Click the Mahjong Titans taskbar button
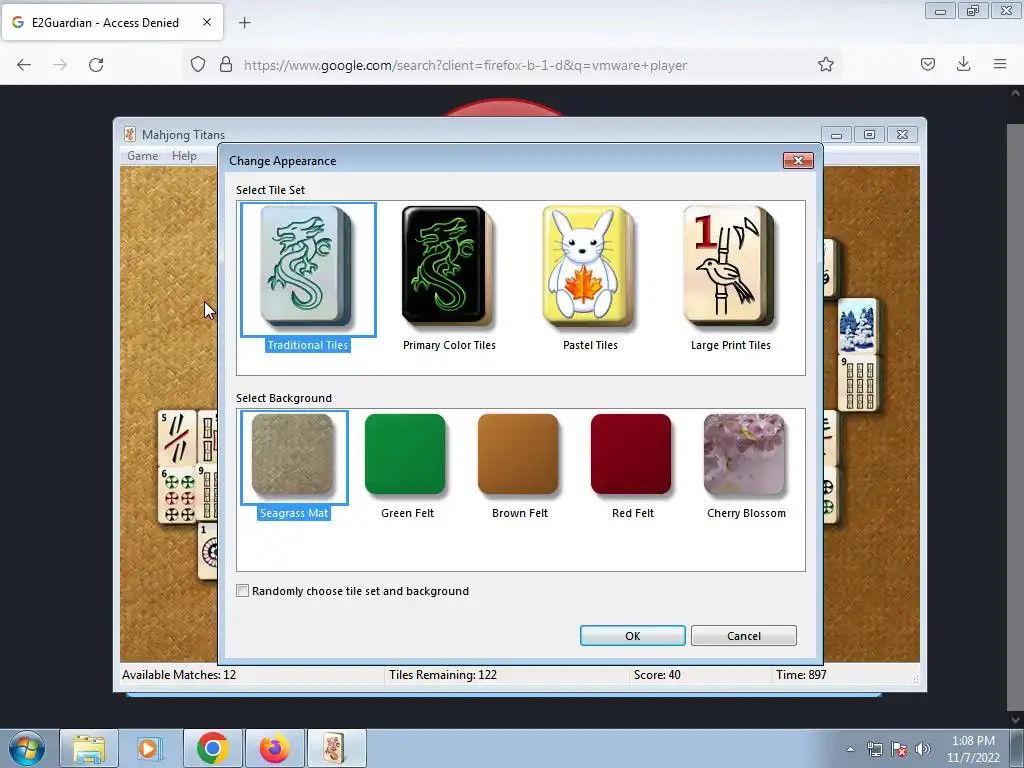 tap(336, 748)
